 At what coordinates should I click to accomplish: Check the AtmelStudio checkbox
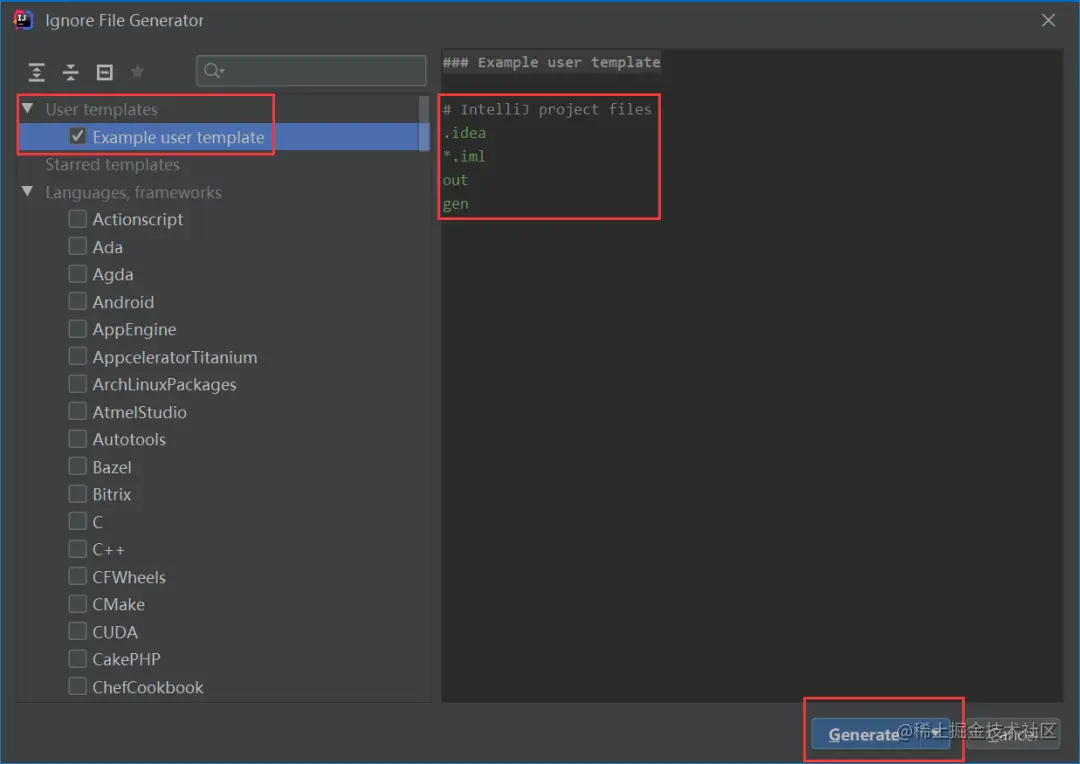point(77,411)
